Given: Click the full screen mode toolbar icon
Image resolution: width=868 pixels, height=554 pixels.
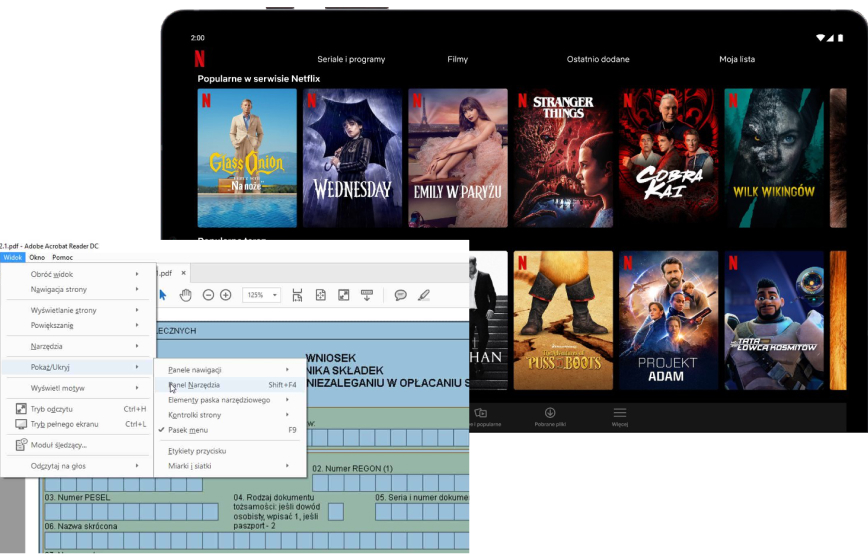Looking at the screenshot, I should (343, 295).
